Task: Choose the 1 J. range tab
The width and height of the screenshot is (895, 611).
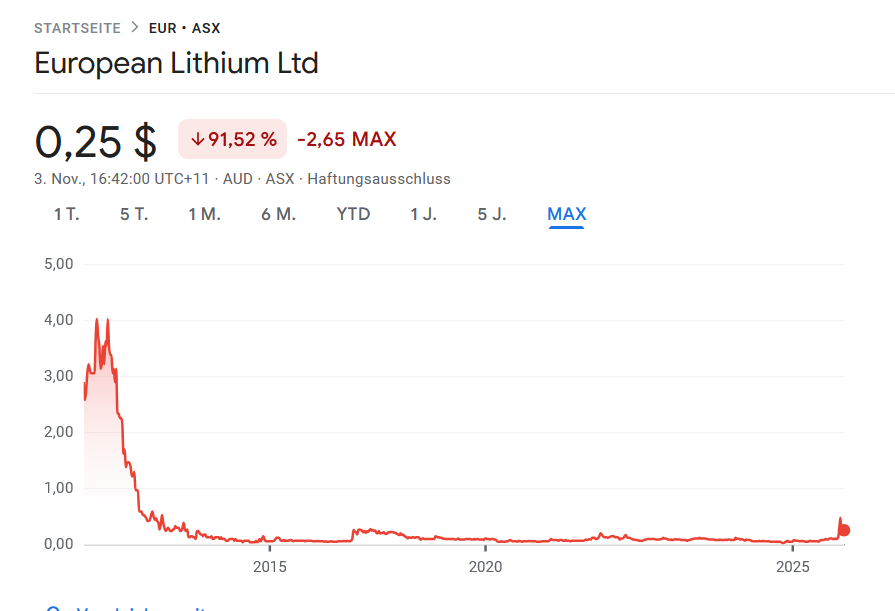Action: point(423,214)
